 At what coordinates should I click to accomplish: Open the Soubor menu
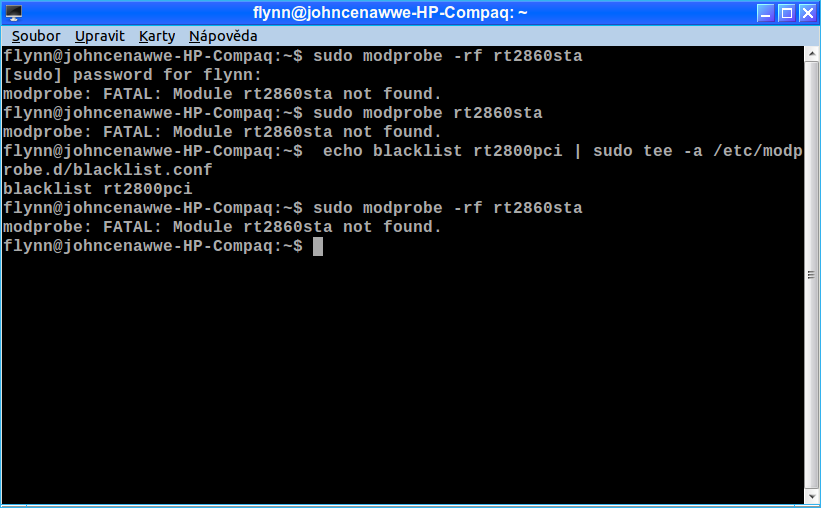coord(36,36)
